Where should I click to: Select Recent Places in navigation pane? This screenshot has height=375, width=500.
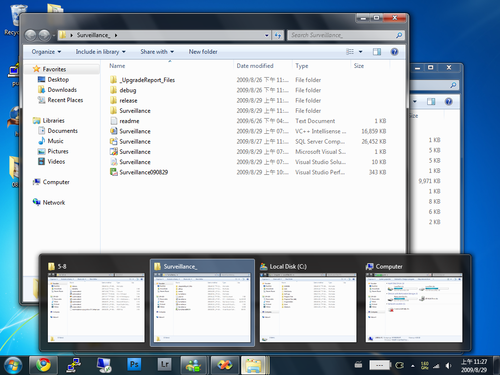tap(65, 100)
